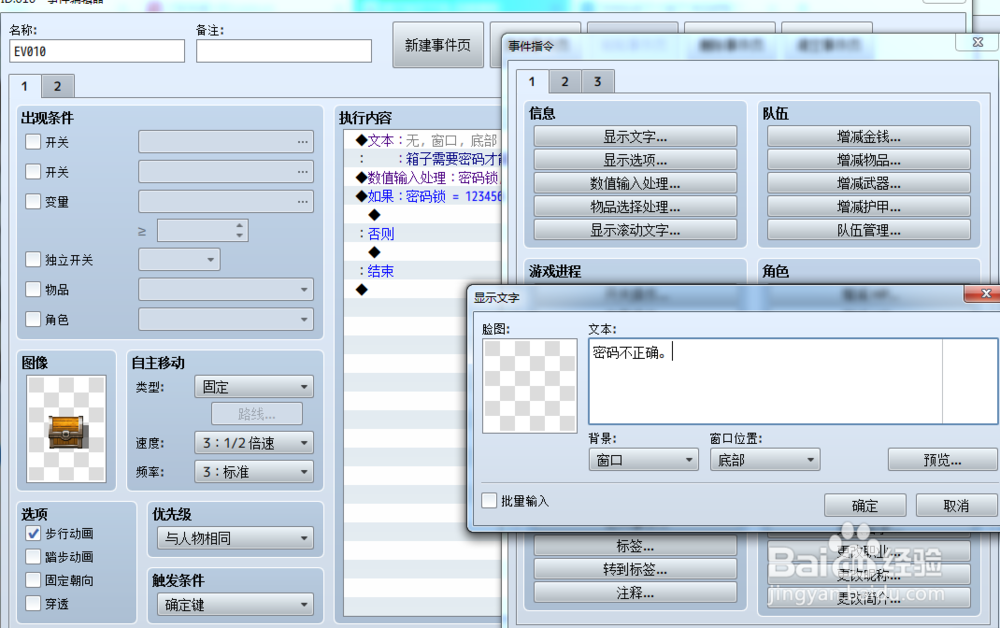Click the 备注 input field

284,51
